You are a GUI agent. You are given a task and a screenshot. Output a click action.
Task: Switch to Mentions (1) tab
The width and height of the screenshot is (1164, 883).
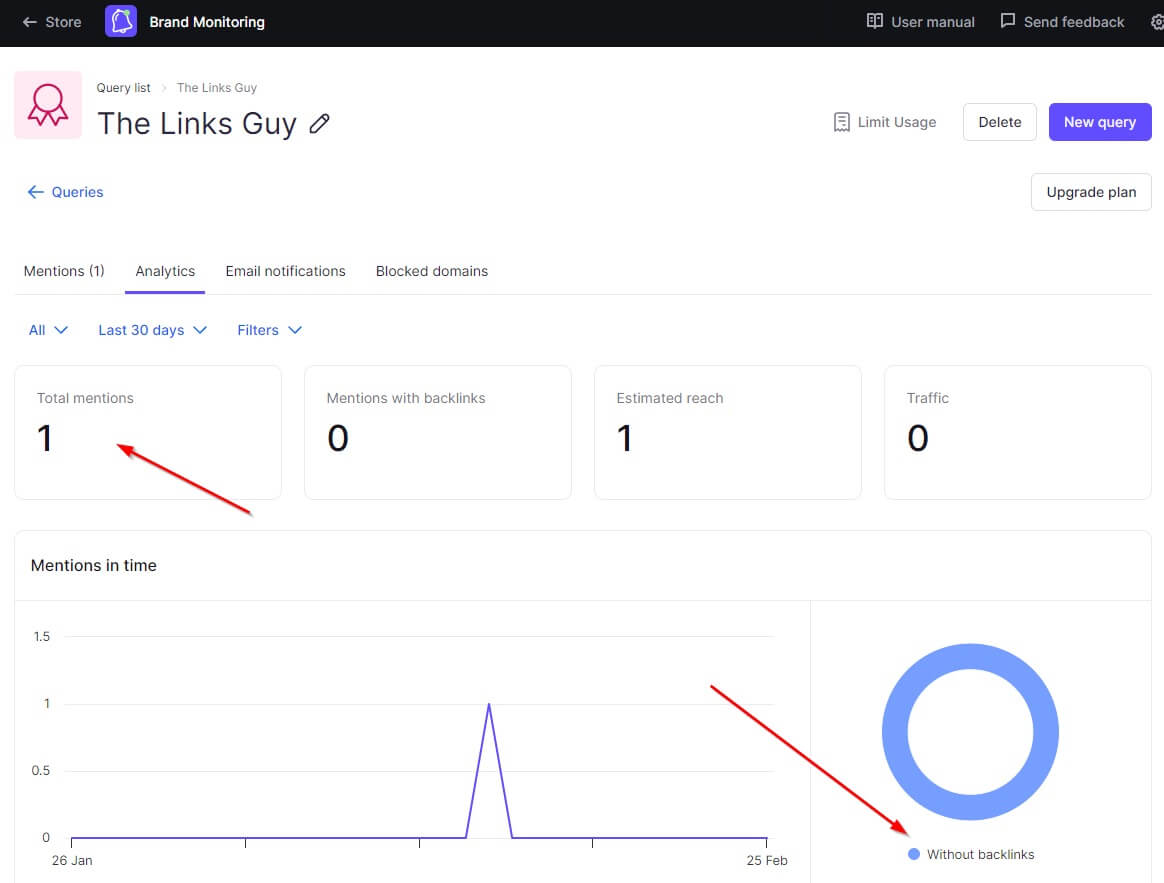(64, 271)
